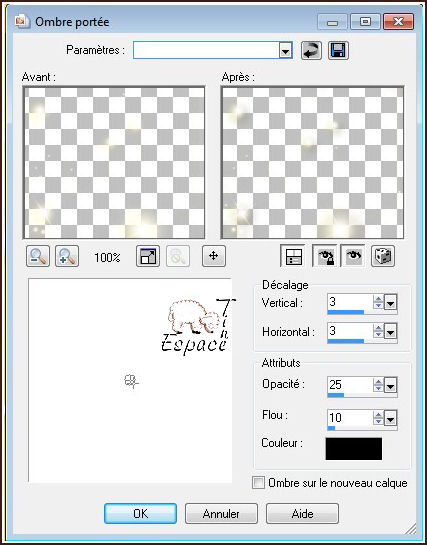Click the navigate pan arrows icon
The image size is (427, 545).
214,257
